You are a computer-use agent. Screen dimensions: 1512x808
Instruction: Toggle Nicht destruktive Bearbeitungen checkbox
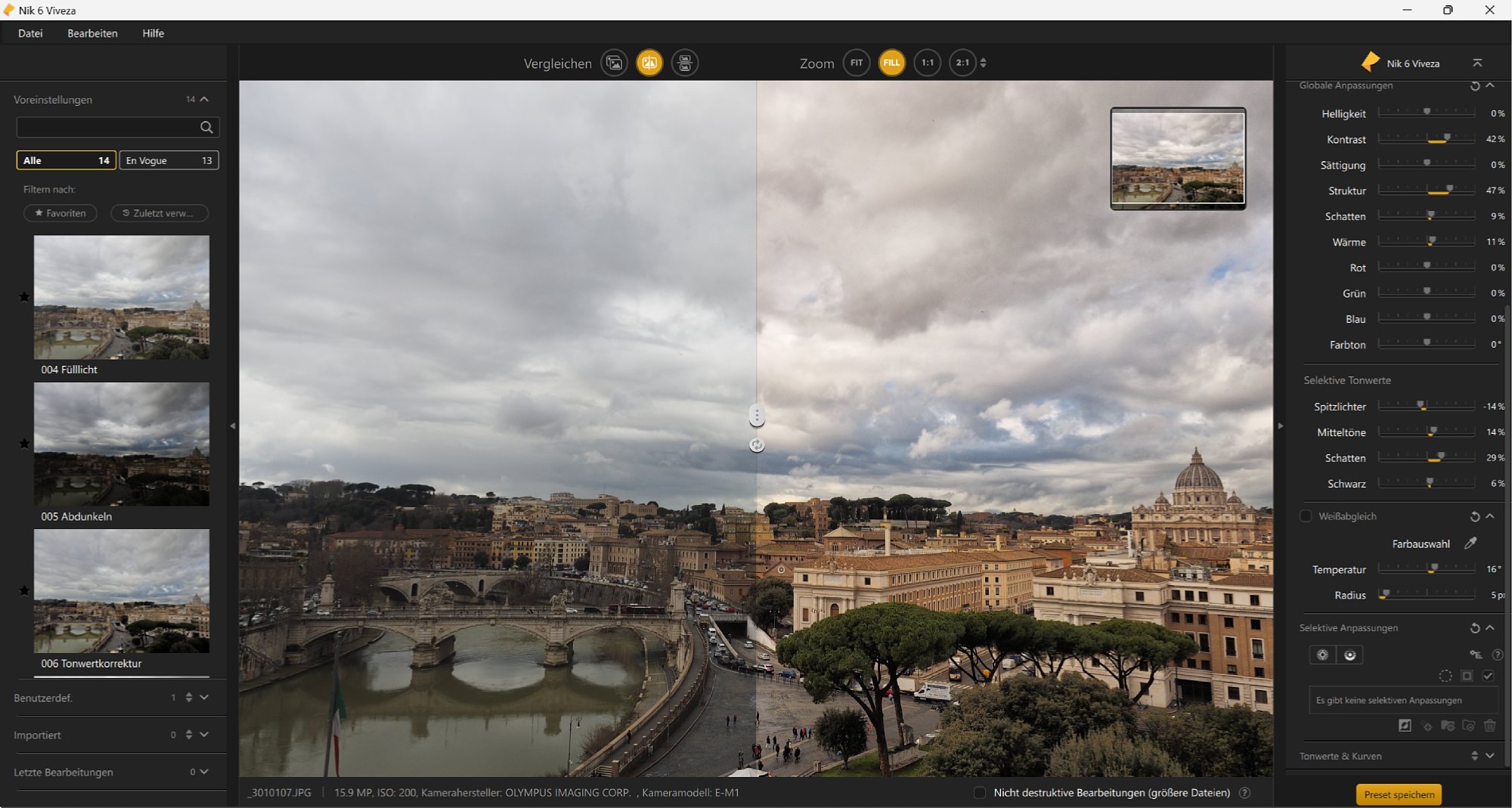[x=980, y=793]
